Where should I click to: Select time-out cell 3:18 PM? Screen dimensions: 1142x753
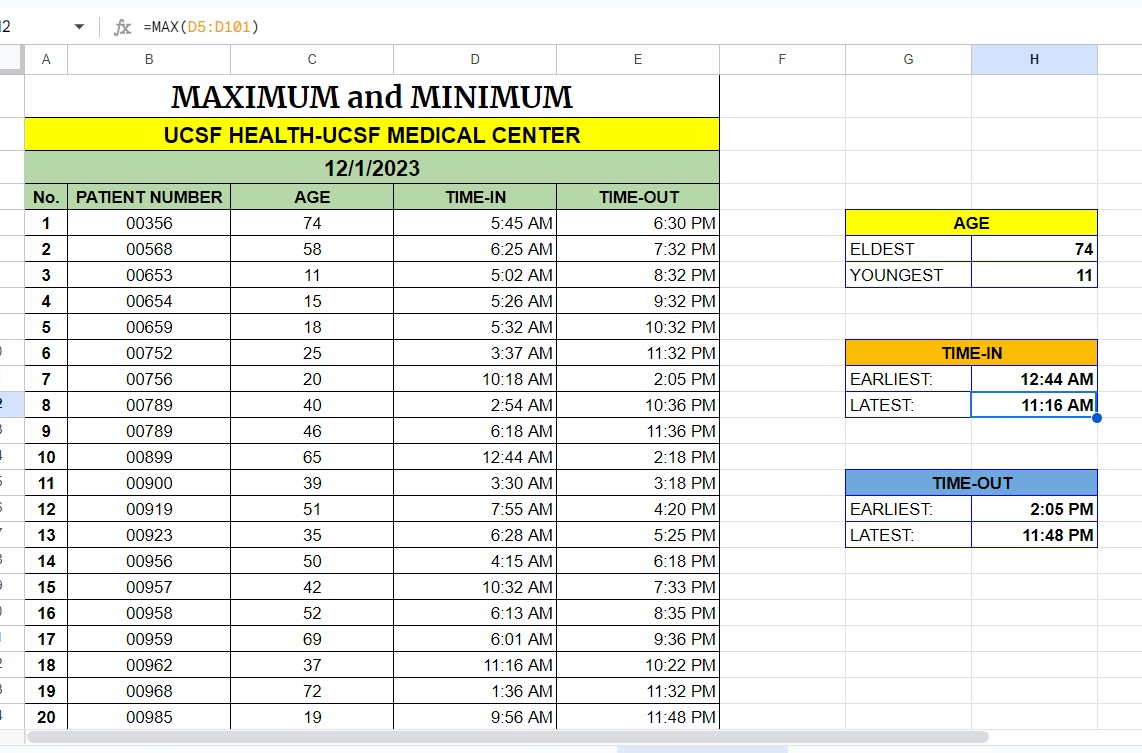point(638,483)
